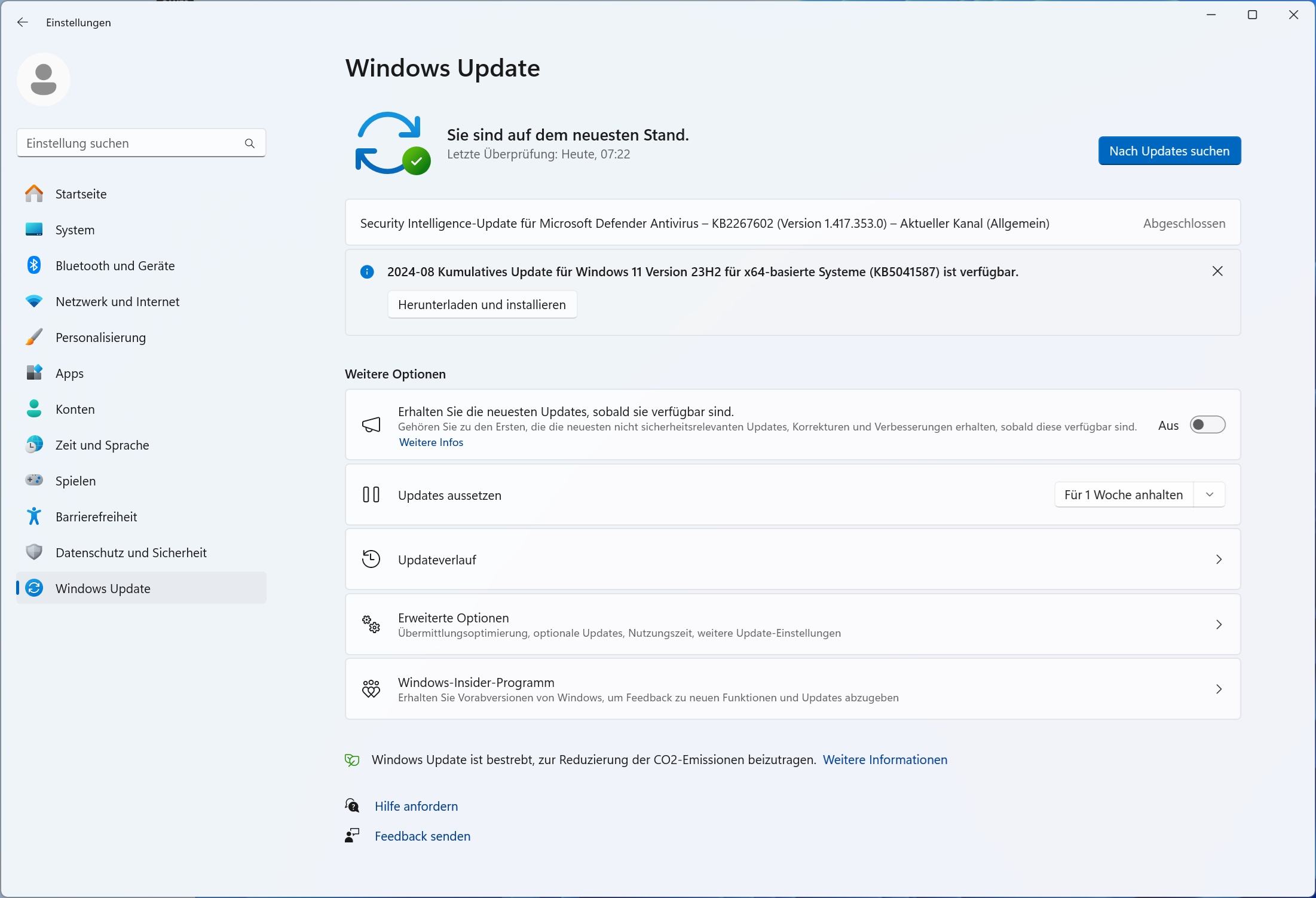Click the pause icon beside Updates aussetzen
This screenshot has width=1316, height=898.
pyautogui.click(x=371, y=495)
